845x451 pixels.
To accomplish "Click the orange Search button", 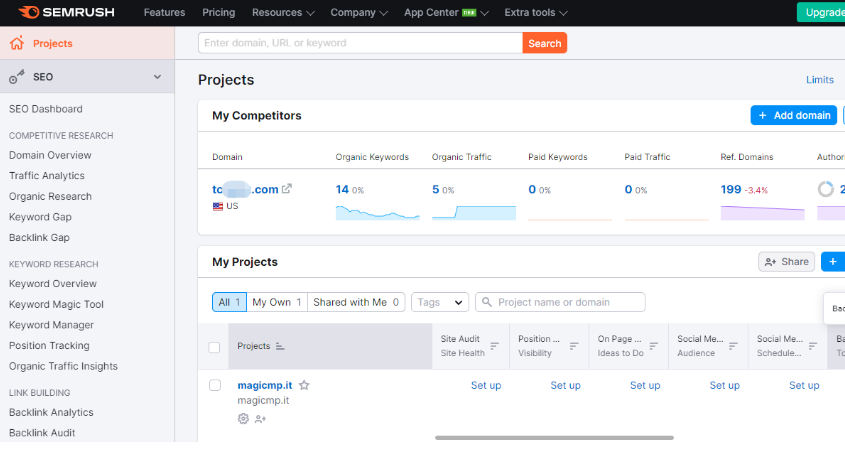I will point(544,43).
